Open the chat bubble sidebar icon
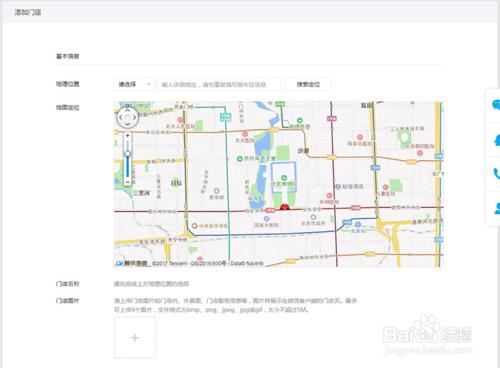Image resolution: width=500 pixels, height=368 pixels. pos(496,105)
